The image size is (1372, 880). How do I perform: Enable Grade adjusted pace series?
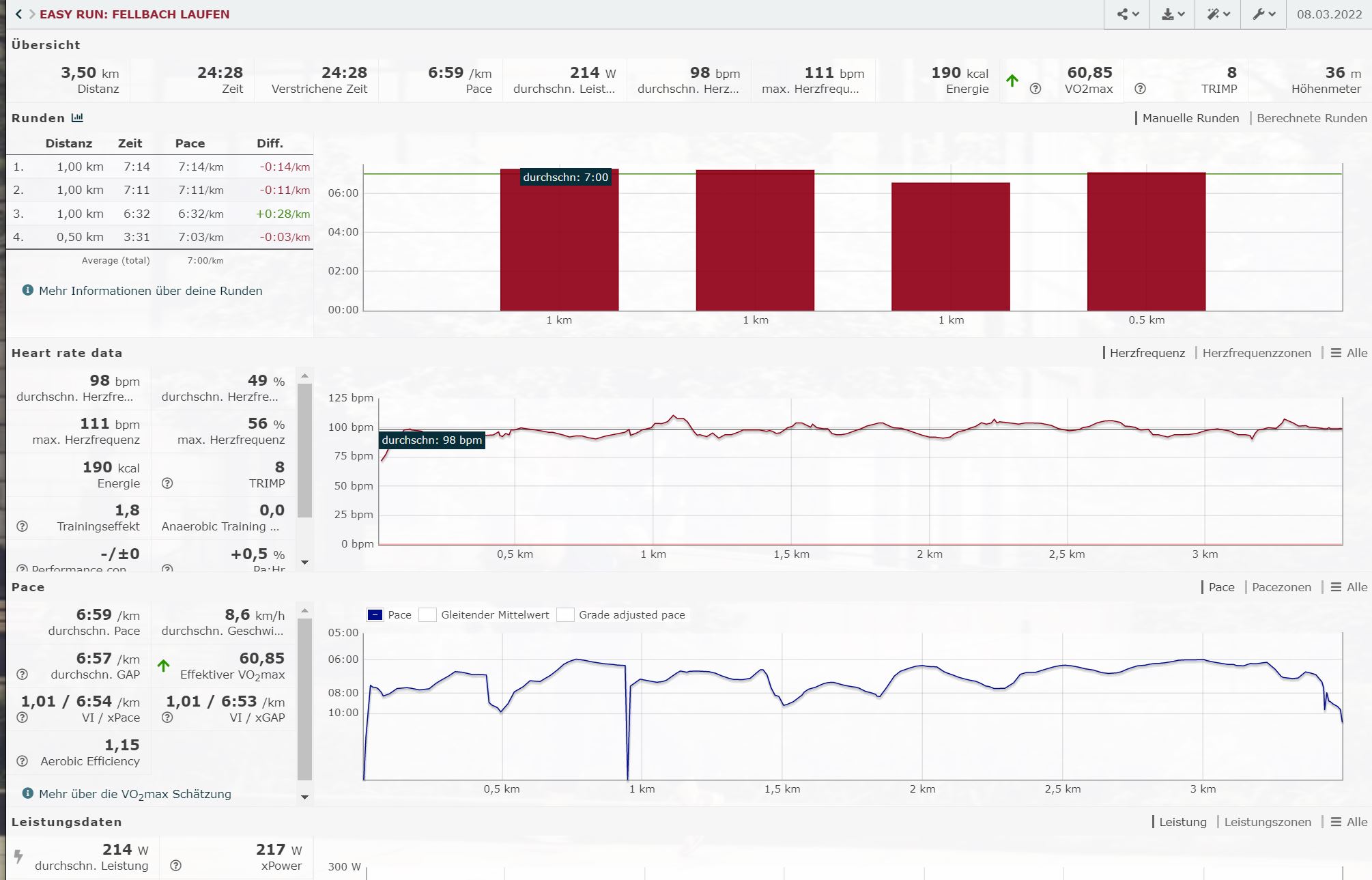click(x=565, y=614)
